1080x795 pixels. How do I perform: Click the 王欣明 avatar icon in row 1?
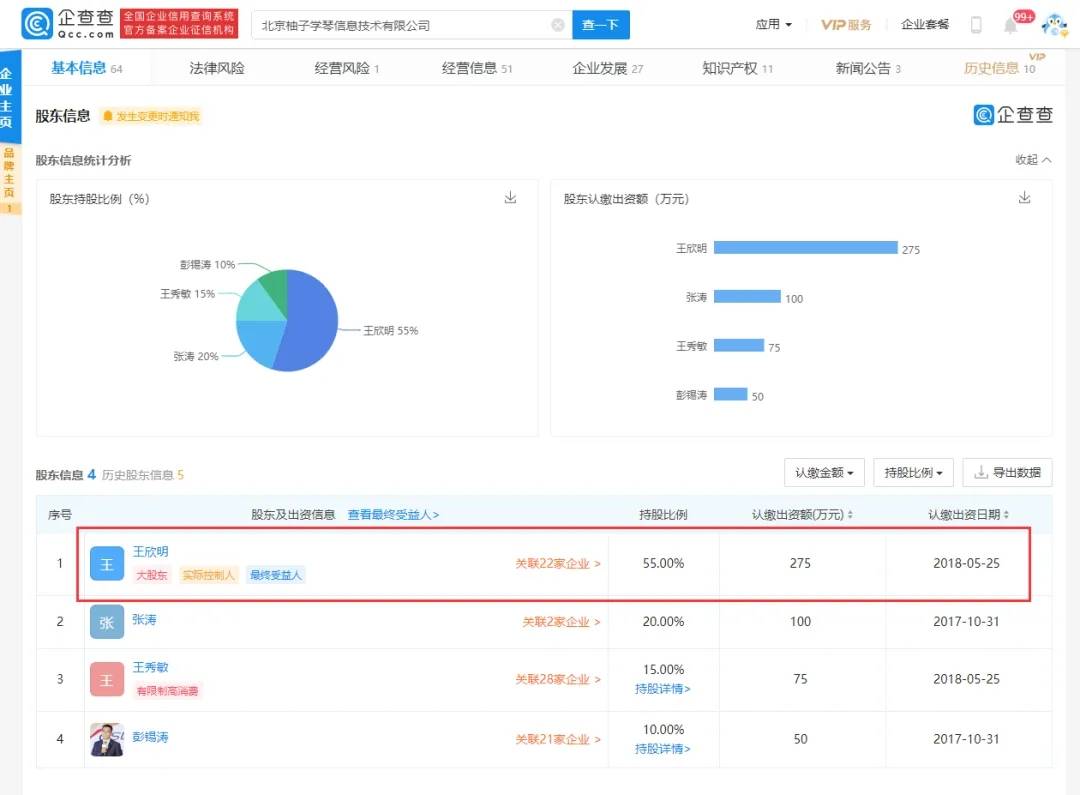click(107, 564)
